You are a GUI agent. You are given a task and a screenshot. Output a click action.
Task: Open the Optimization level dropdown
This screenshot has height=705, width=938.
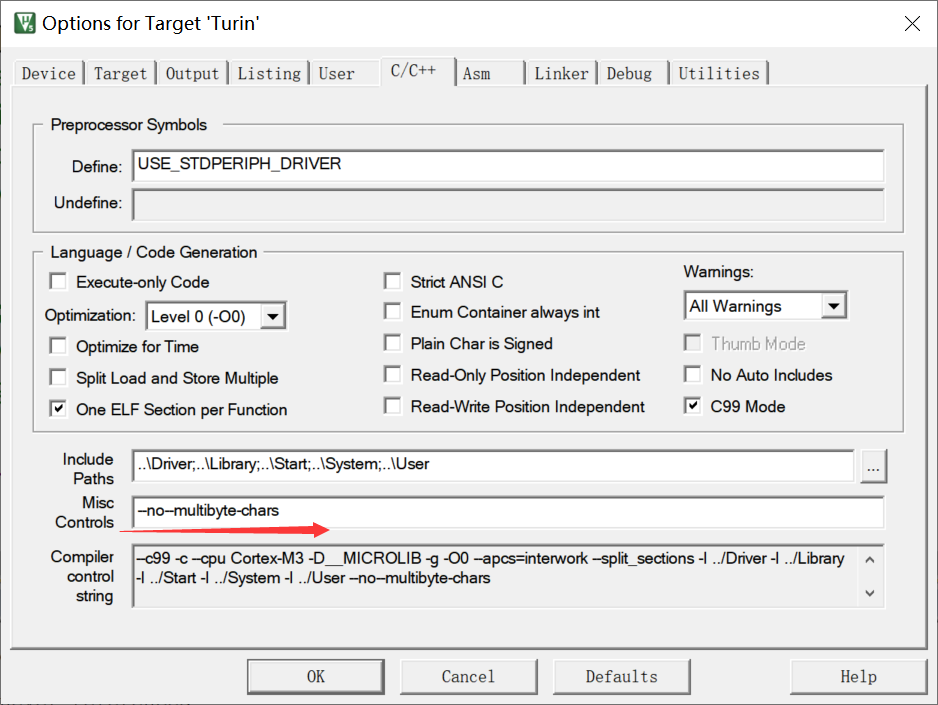[273, 317]
